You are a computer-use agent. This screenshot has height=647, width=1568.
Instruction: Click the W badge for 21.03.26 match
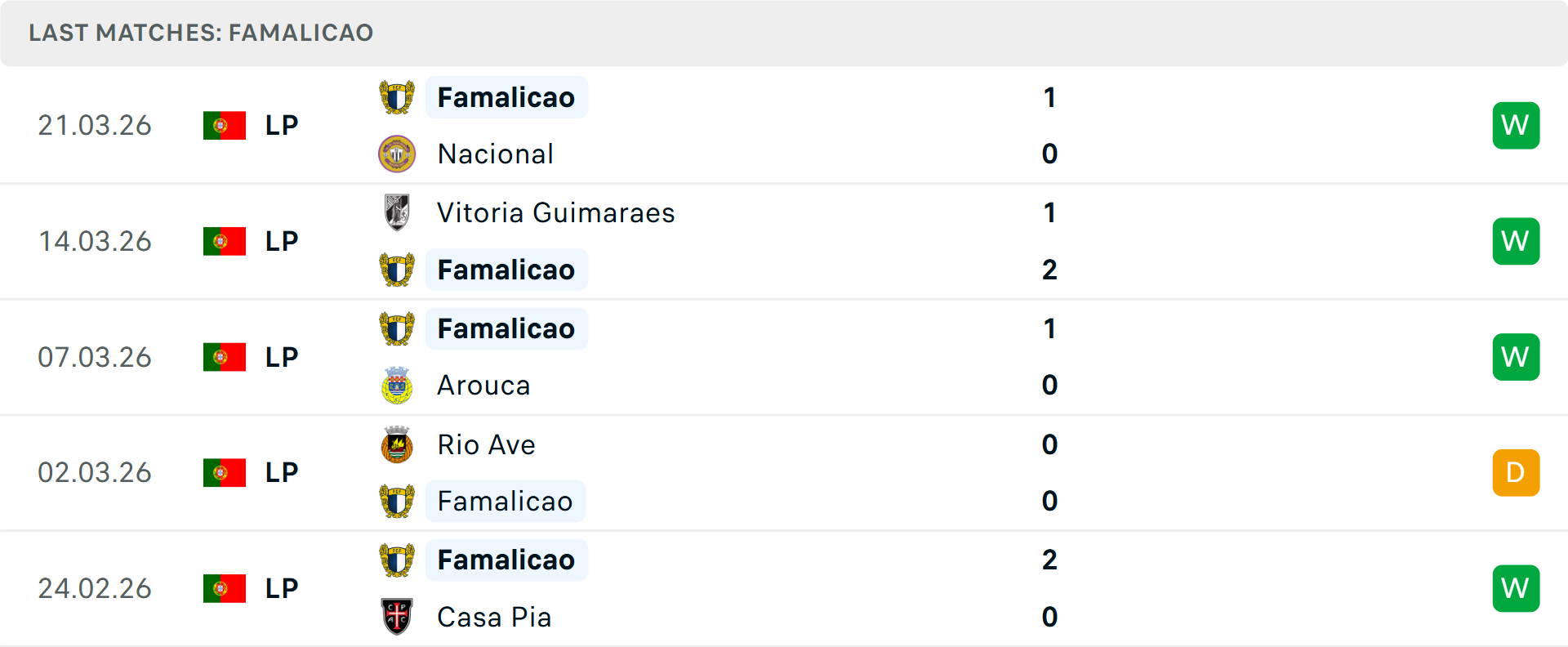click(x=1516, y=125)
